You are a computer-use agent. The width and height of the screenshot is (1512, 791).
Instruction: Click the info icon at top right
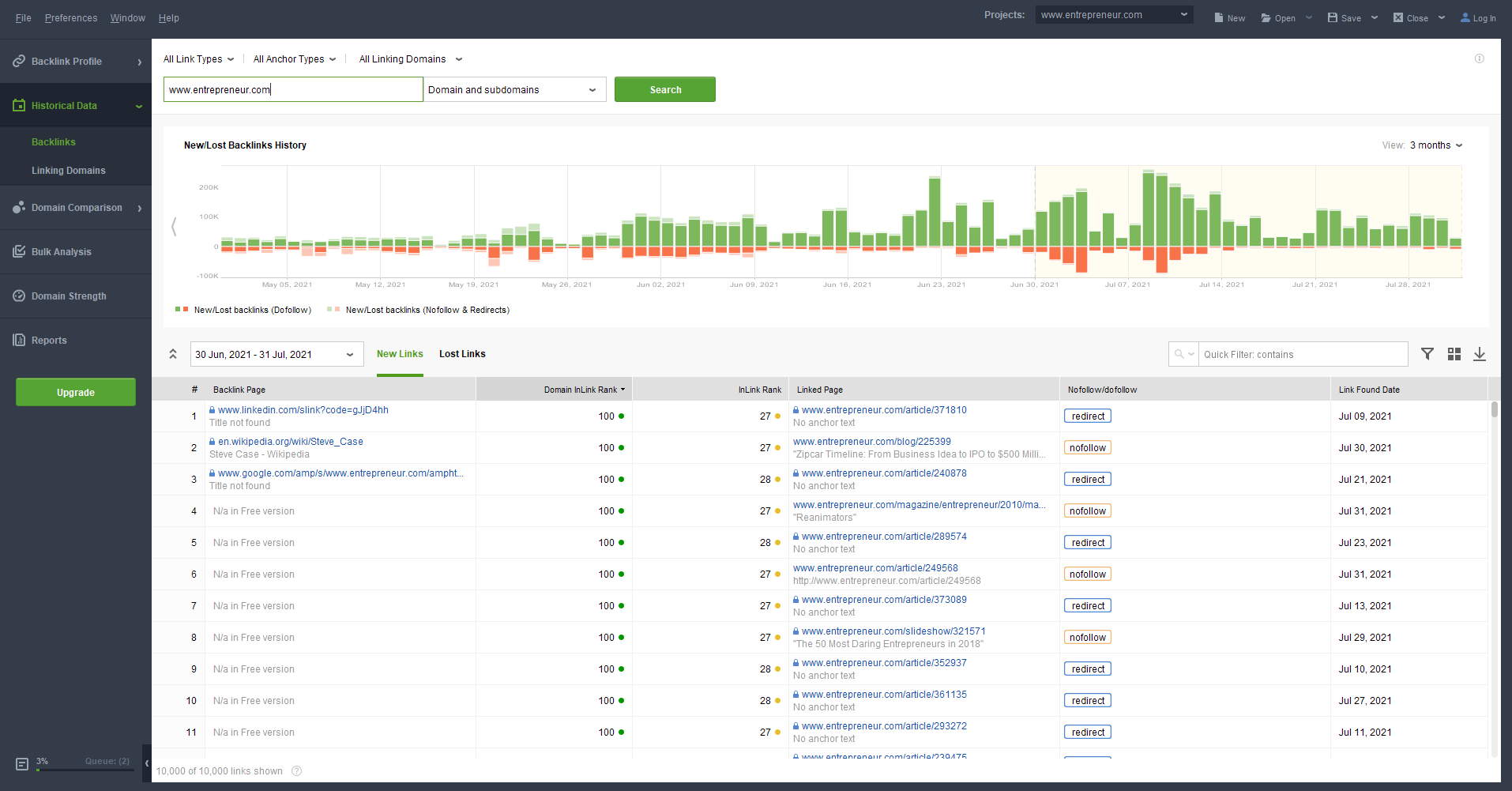point(1480,58)
